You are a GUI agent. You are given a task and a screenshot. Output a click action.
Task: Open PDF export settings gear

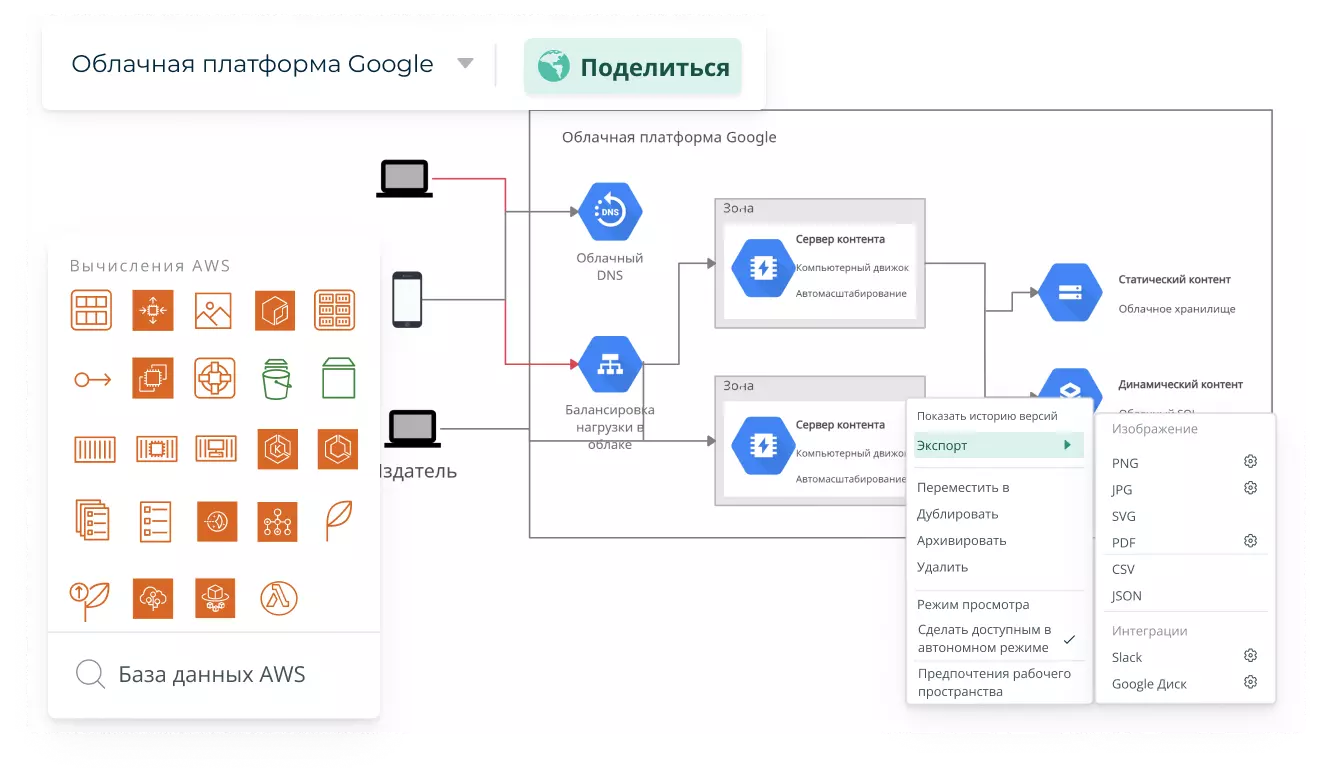pos(1250,540)
